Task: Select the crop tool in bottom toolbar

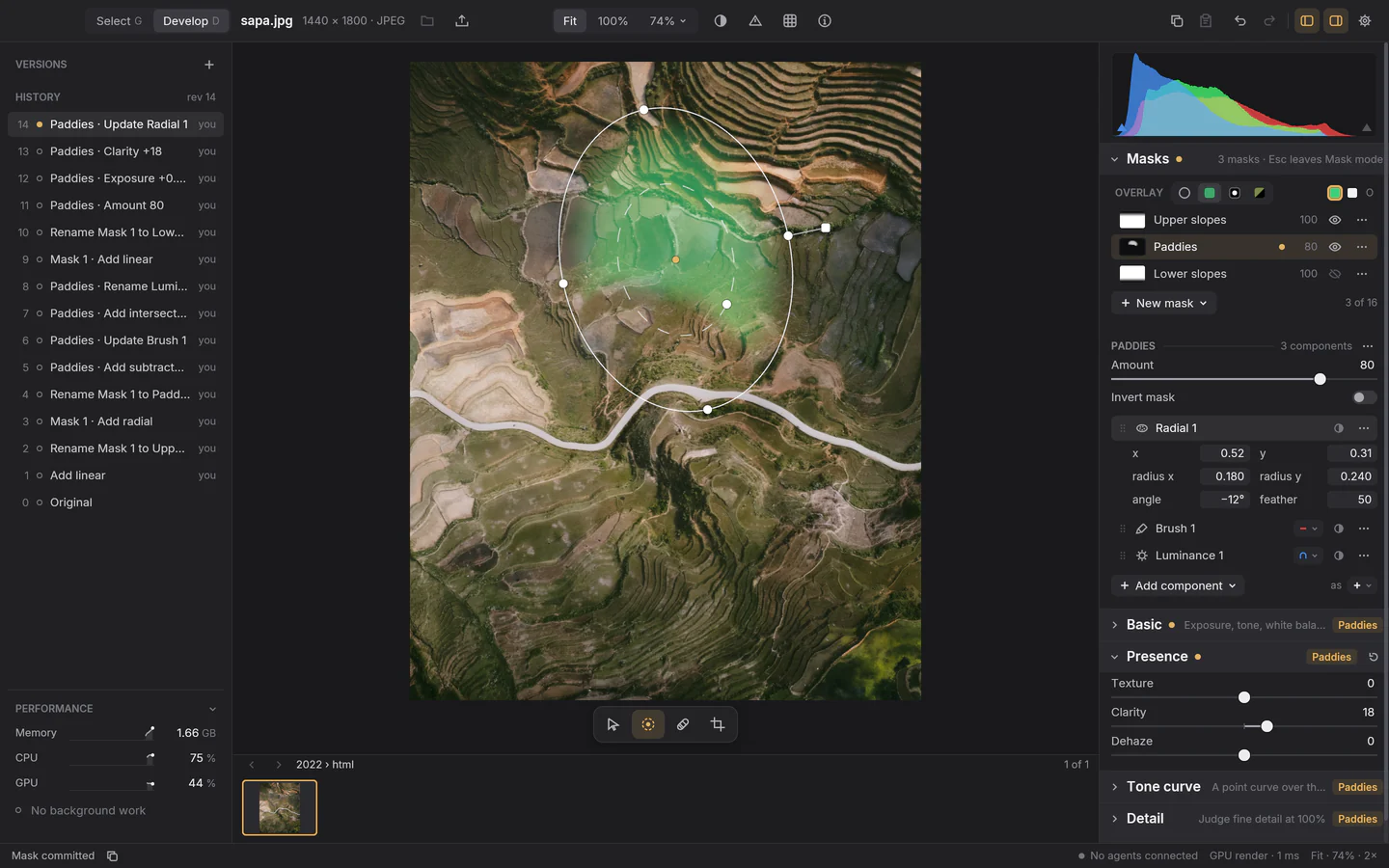Action: point(718,724)
